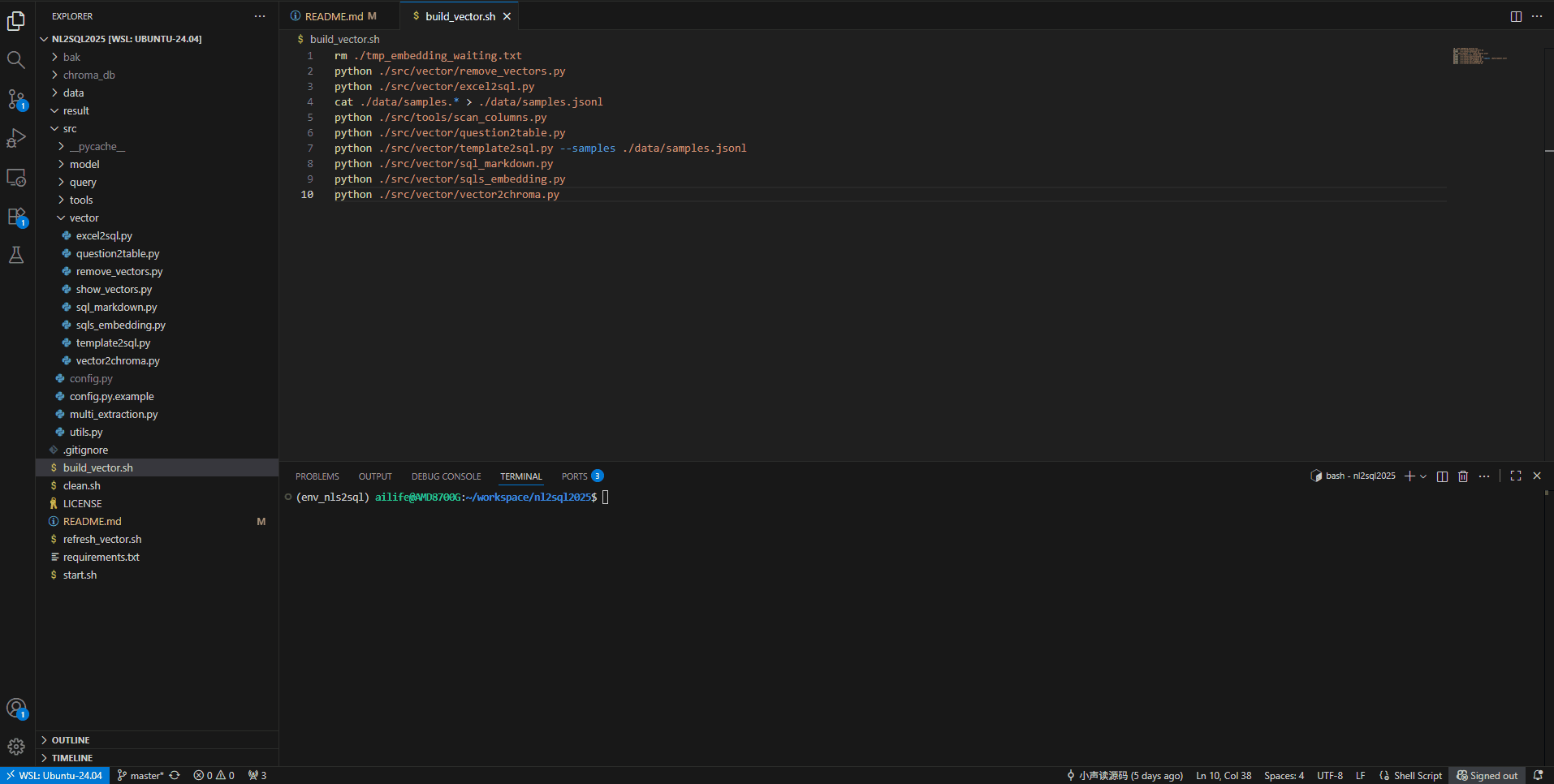Click the build_vector.sh breadcrumb

344,39
